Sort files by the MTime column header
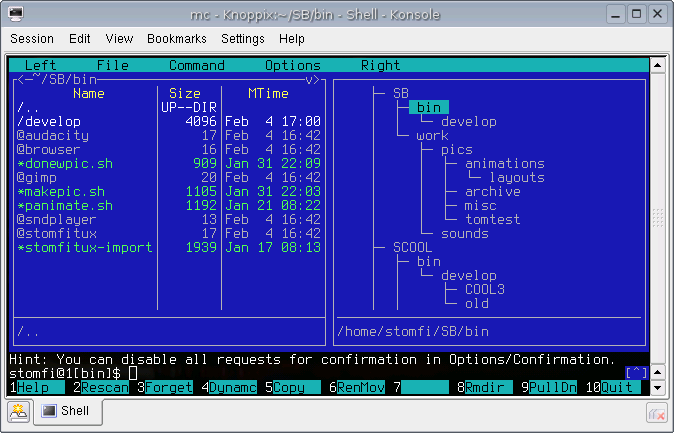Screen dimensions: 674x433 point(268,93)
